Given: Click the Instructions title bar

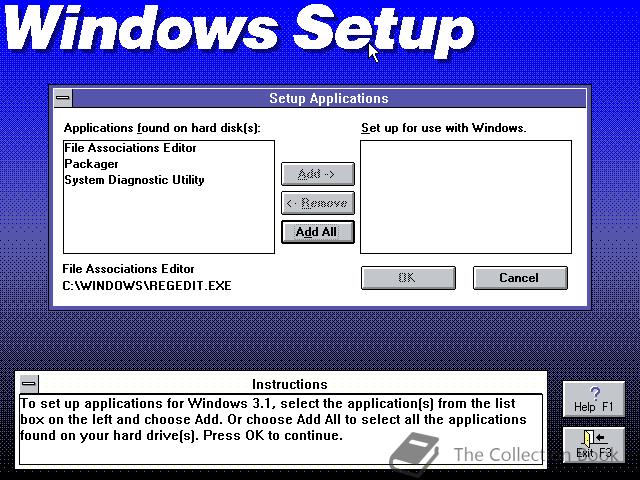Looking at the screenshot, I should (289, 384).
